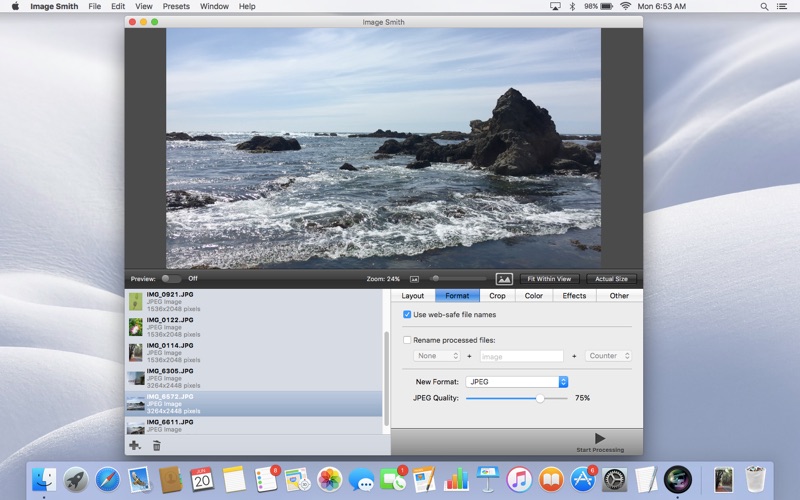Switch to the Effects tab
800x500 pixels.
point(574,295)
